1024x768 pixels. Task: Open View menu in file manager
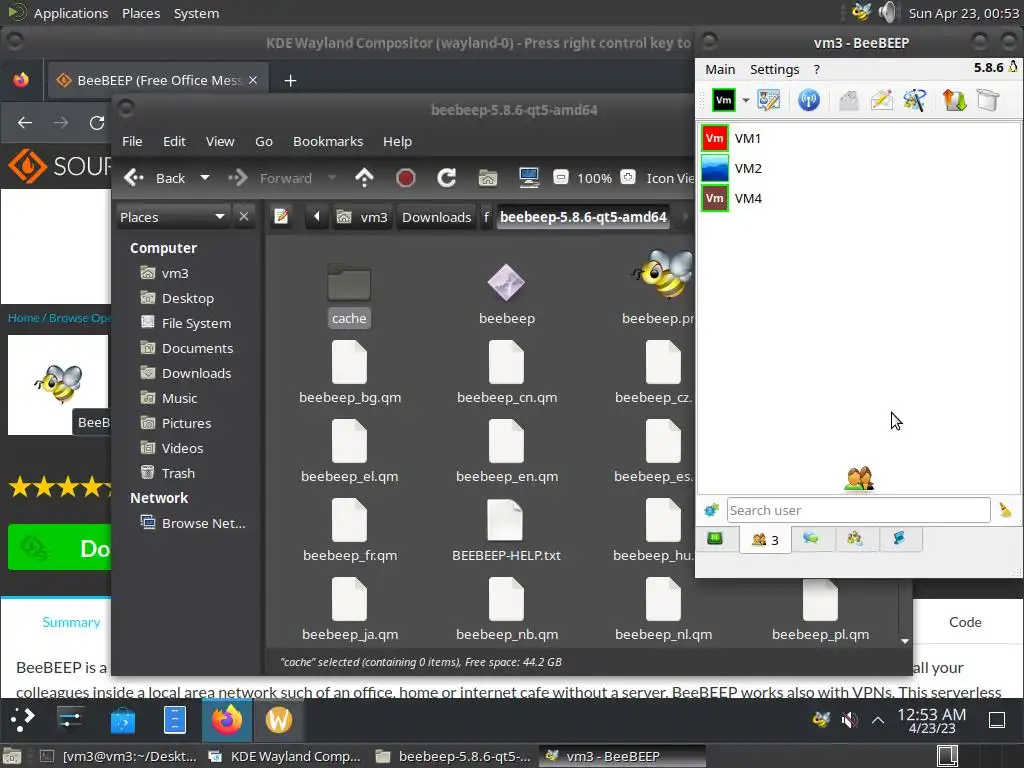(220, 141)
